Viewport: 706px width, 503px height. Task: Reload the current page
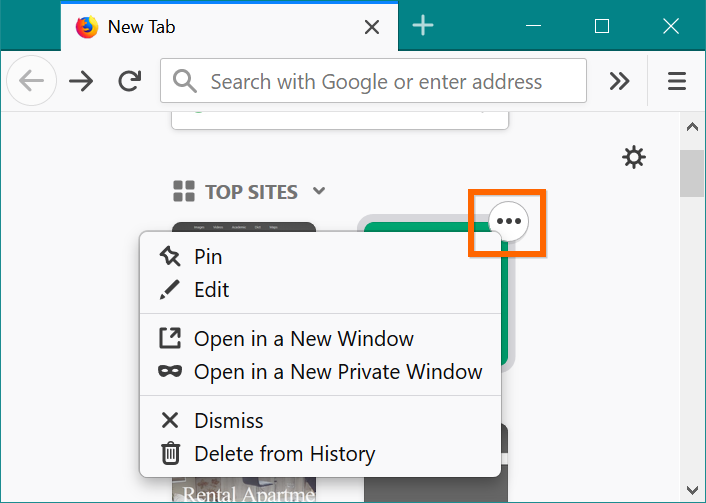129,82
